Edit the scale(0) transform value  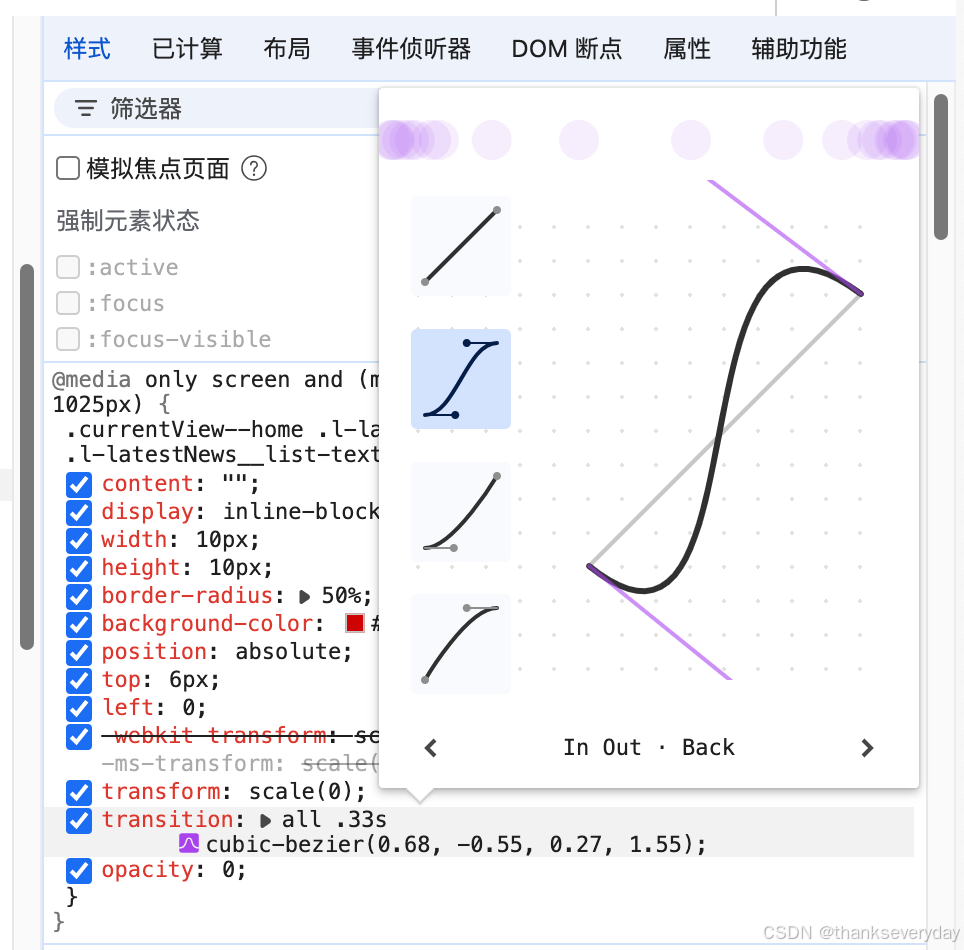(300, 791)
